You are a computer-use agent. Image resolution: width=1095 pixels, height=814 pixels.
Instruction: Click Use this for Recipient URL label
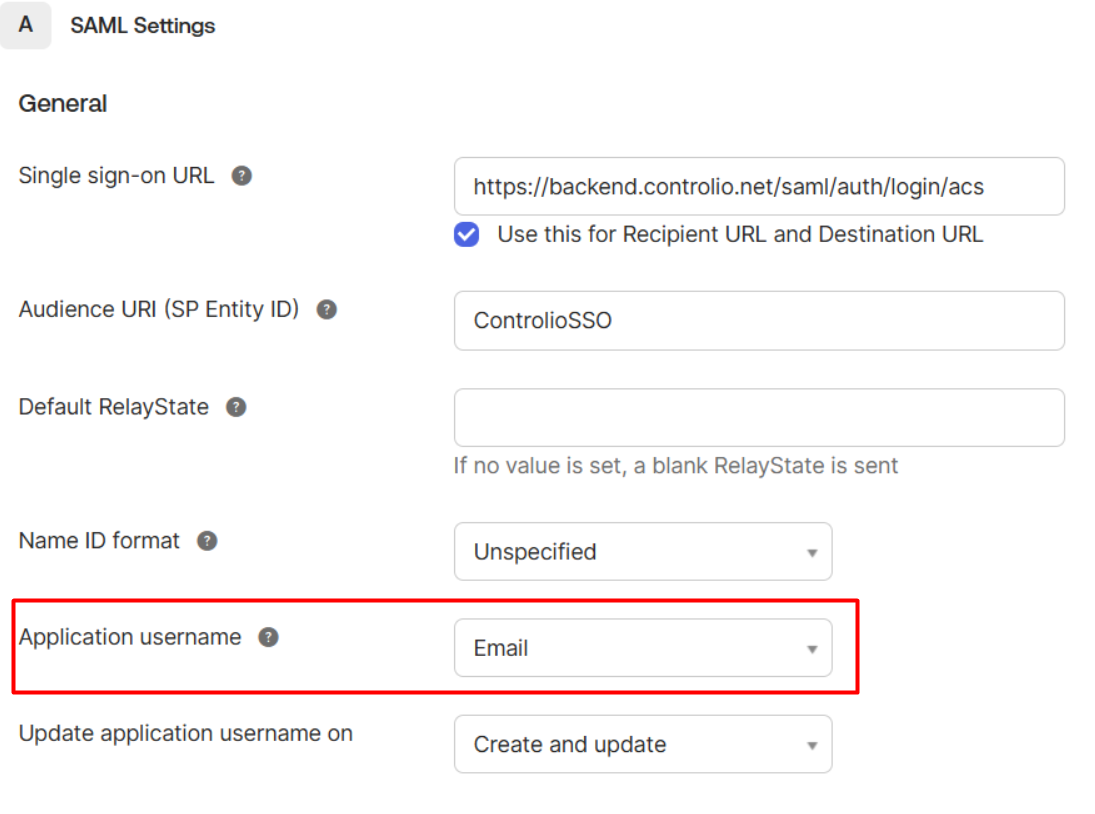coord(740,235)
